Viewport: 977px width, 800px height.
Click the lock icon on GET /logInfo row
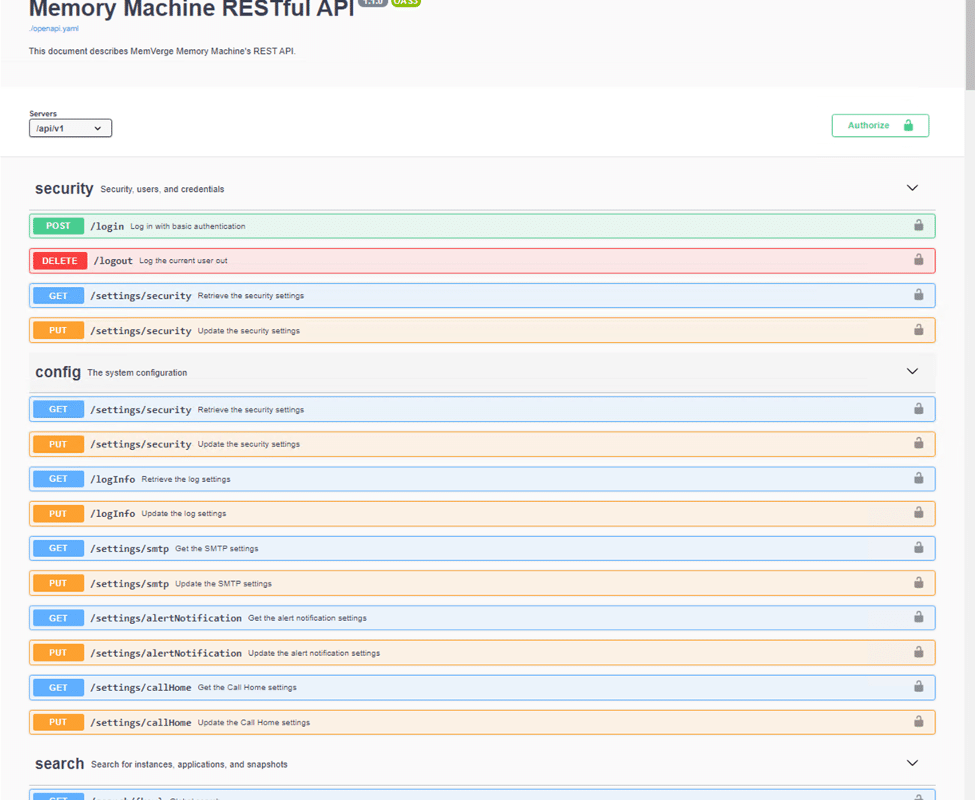[918, 478]
